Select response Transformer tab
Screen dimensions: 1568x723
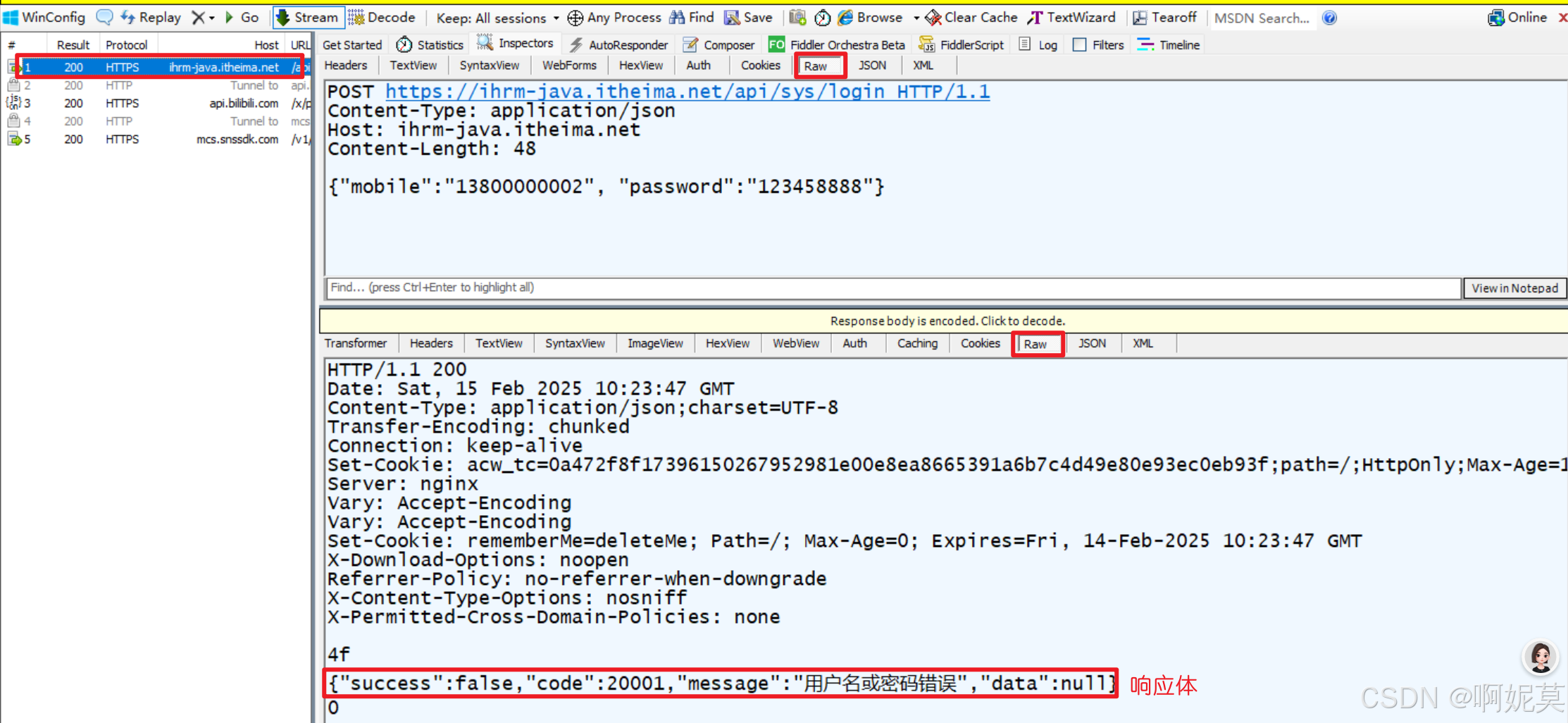click(356, 344)
